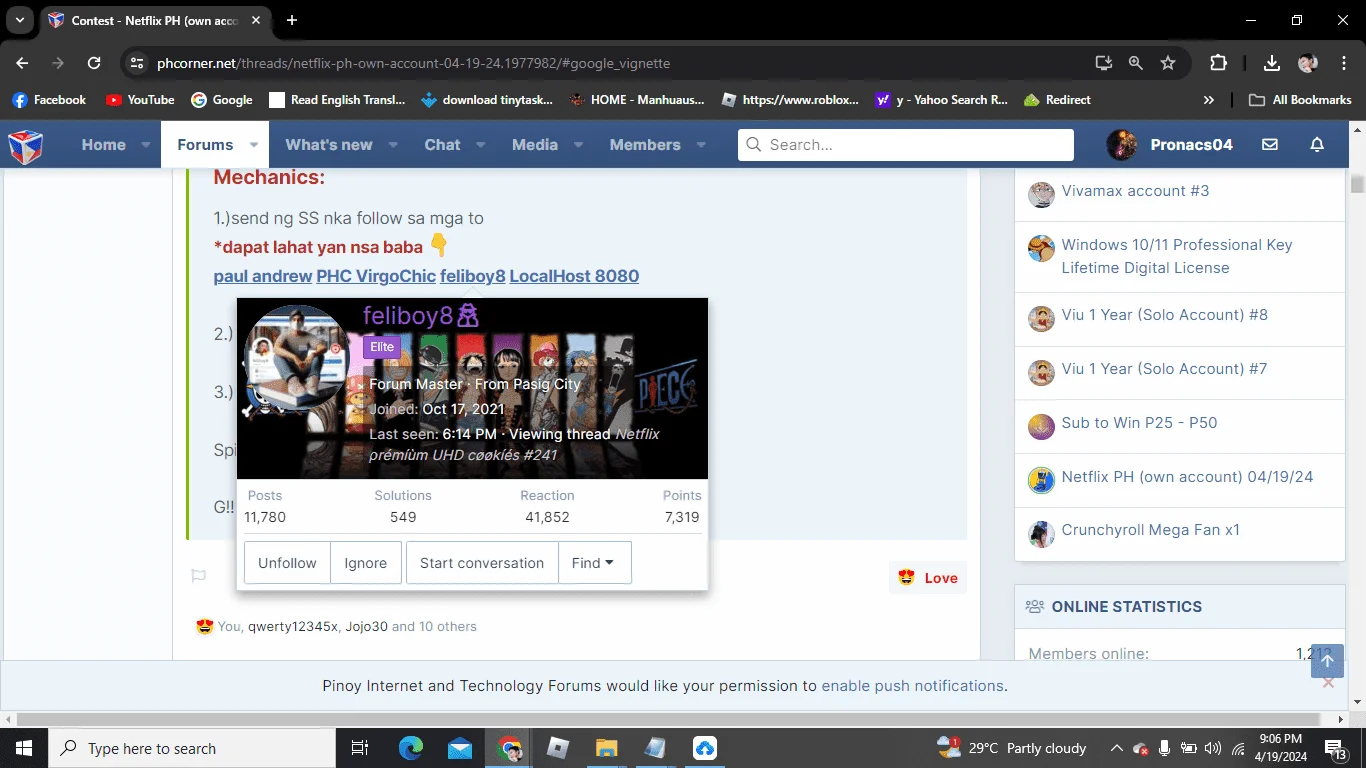Open Vivamax account #3 thread
Screen dimensions: 1366x768
[x=1135, y=191]
